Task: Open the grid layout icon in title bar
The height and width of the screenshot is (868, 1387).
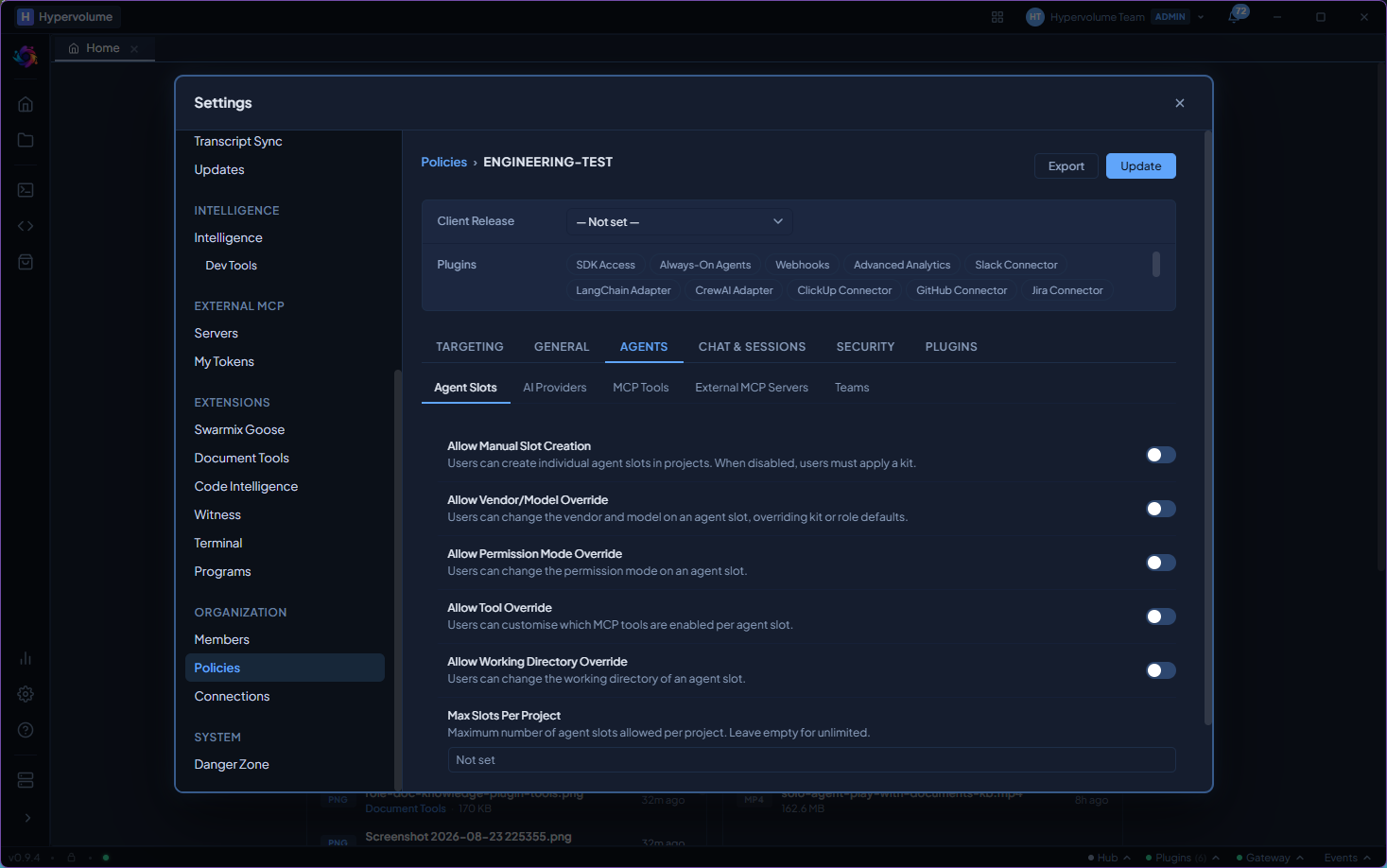Action: click(997, 17)
